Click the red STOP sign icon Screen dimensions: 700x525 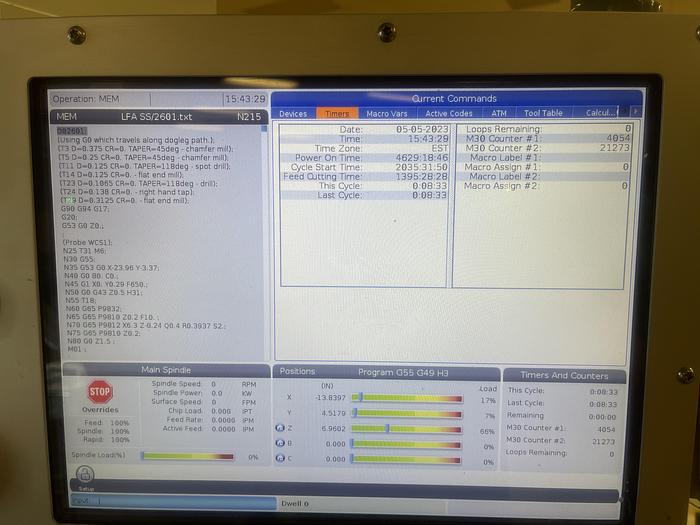click(x=99, y=391)
